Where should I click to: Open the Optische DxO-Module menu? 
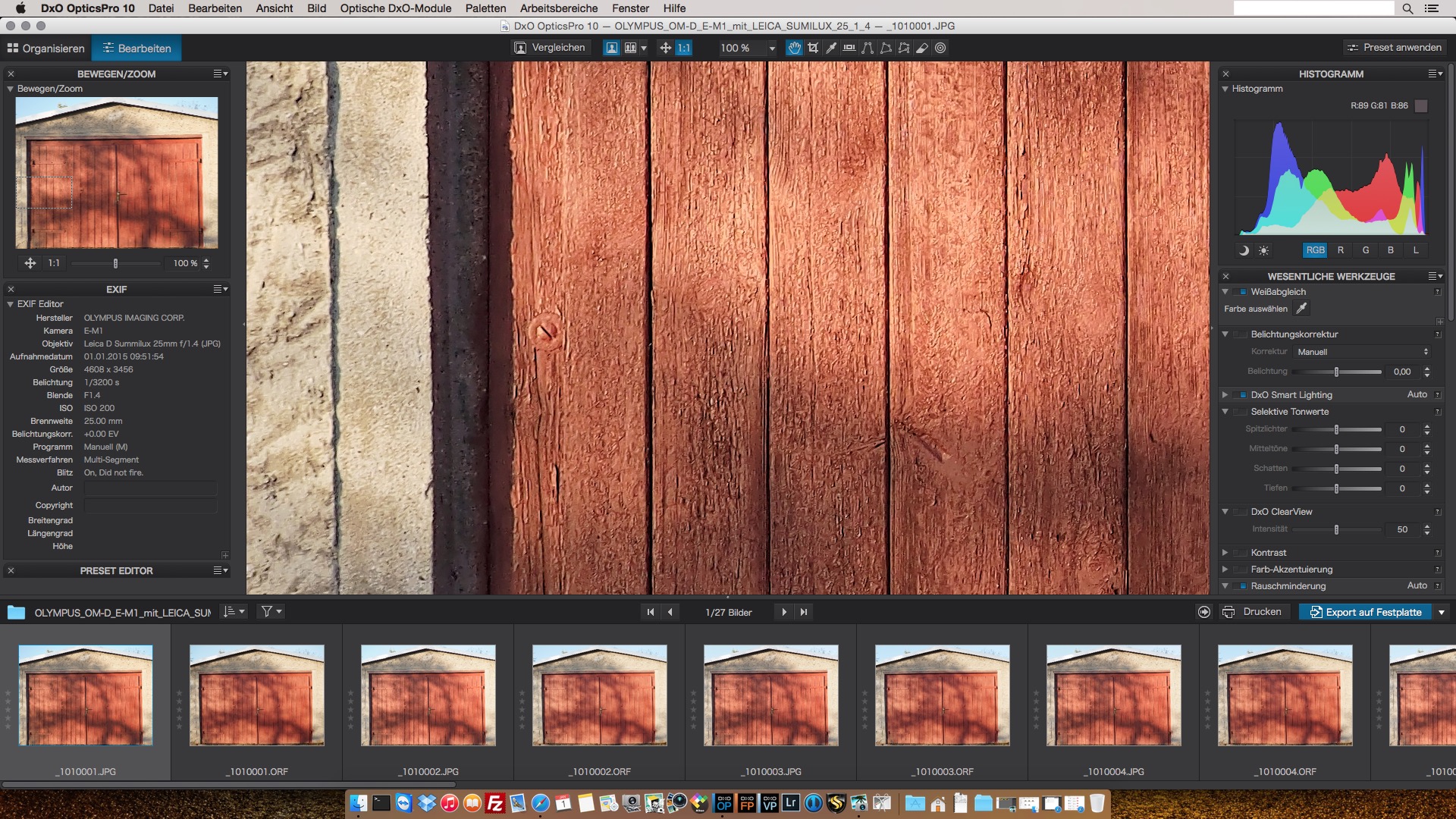[x=395, y=8]
